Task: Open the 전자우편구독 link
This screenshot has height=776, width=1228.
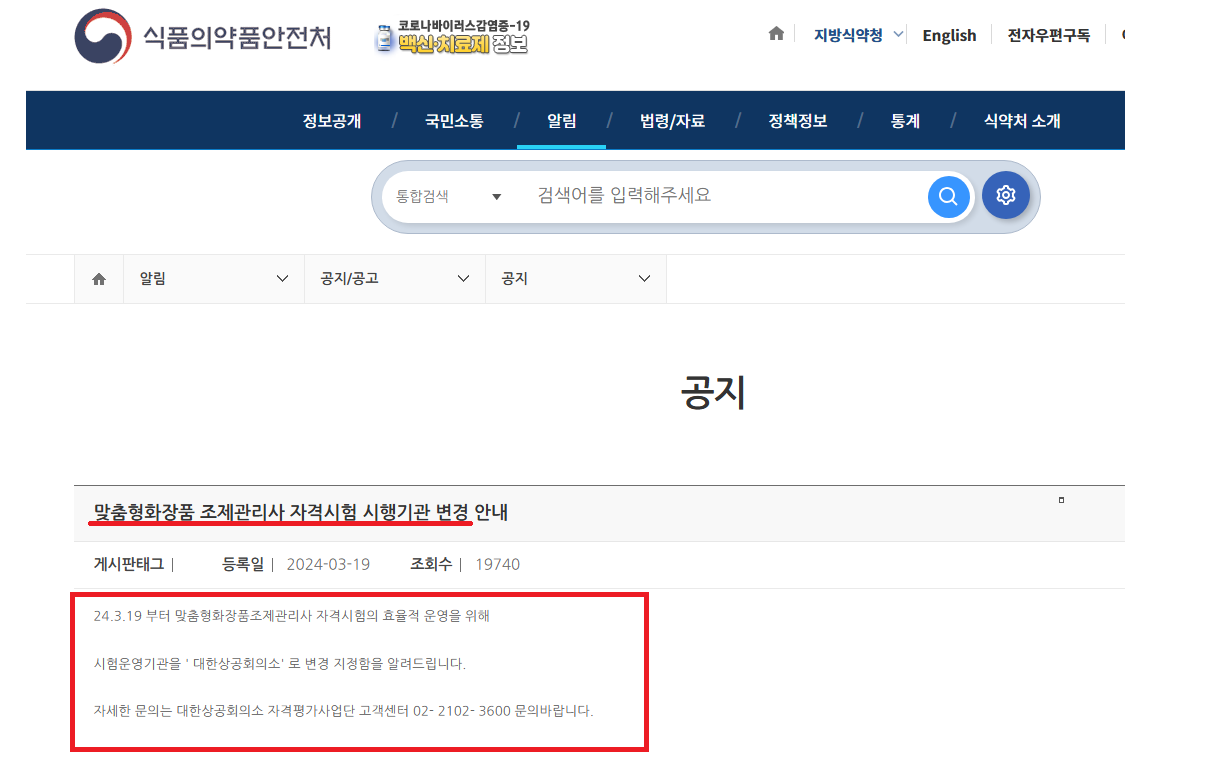Action: 1048,35
